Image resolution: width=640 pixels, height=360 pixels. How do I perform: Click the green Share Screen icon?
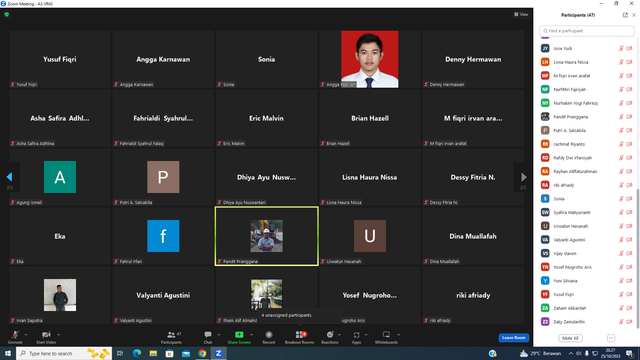point(239,335)
